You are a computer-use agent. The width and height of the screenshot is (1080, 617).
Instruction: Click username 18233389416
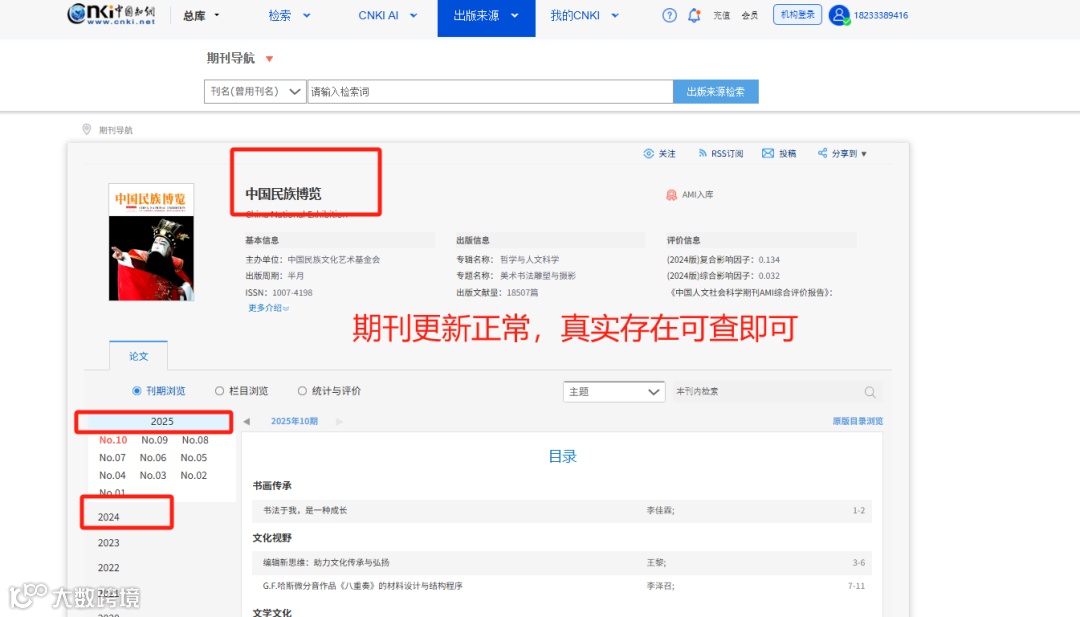(881, 15)
